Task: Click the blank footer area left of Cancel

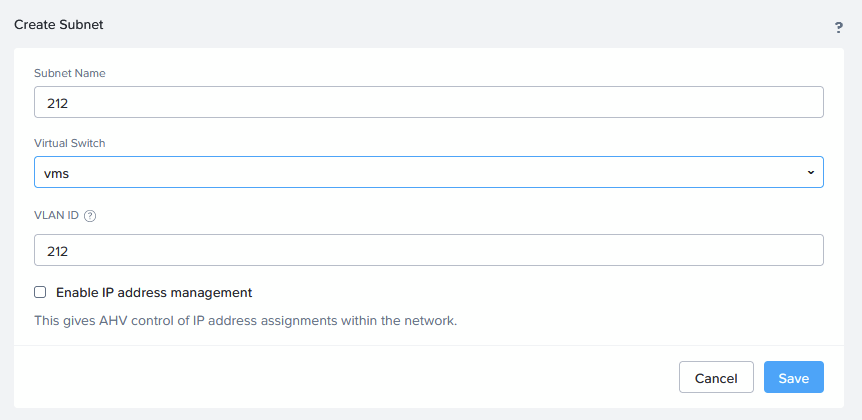Action: pyautogui.click(x=350, y=378)
